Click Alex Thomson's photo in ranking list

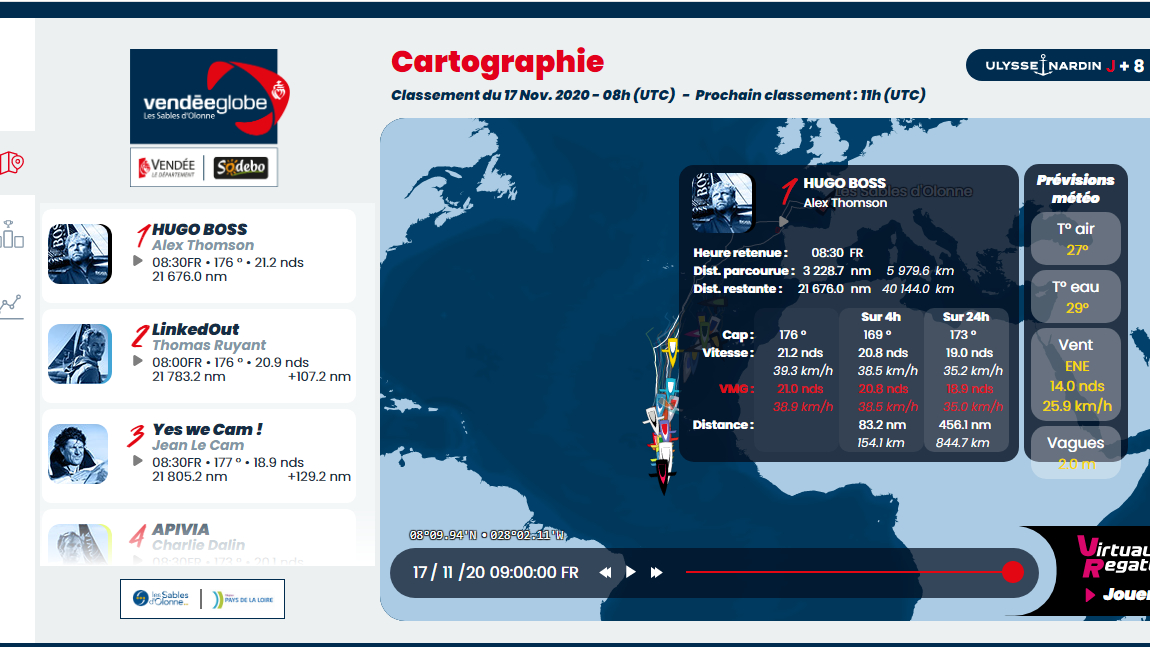pyautogui.click(x=80, y=254)
